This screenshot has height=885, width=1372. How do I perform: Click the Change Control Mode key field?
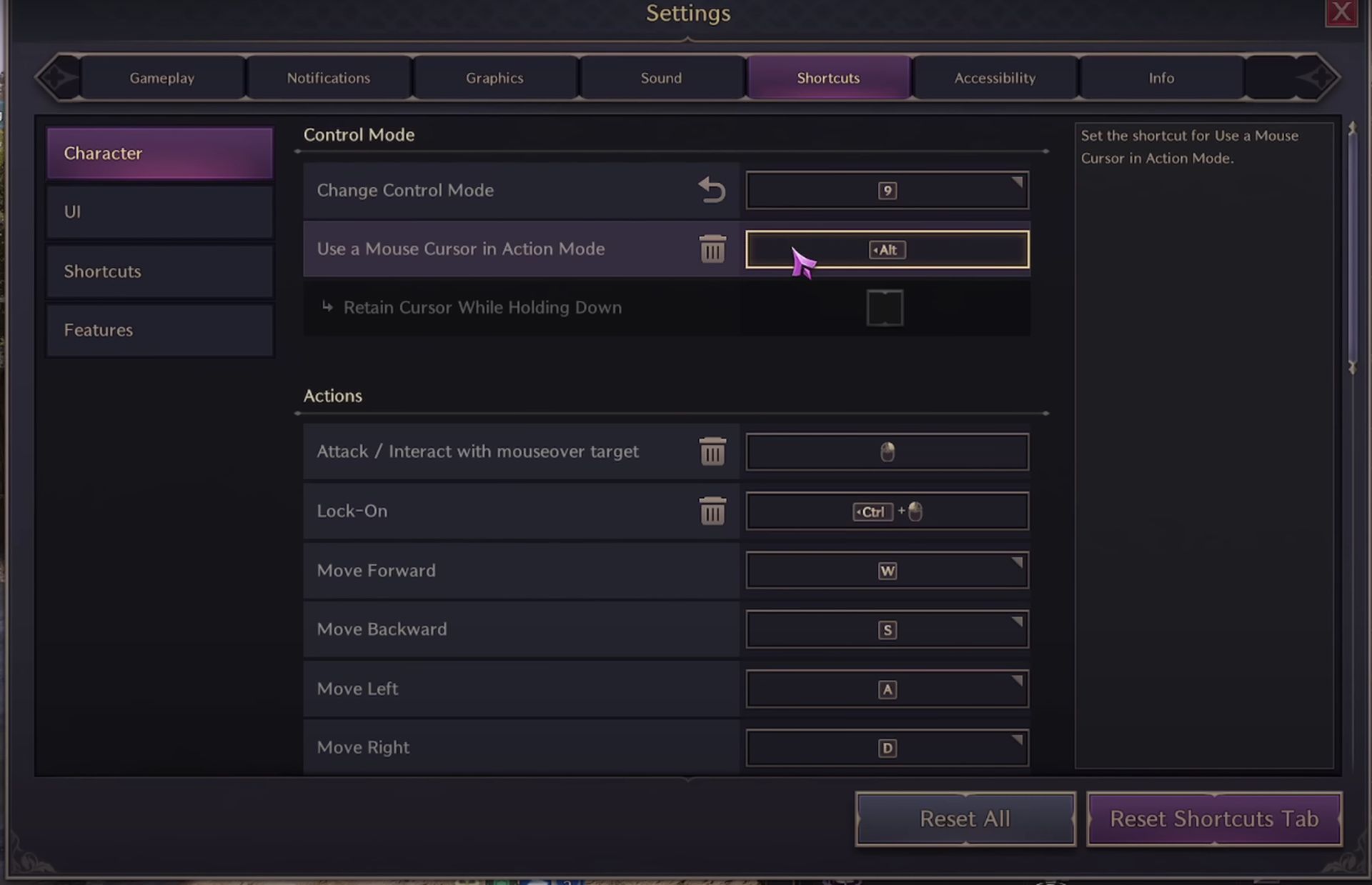(x=886, y=190)
